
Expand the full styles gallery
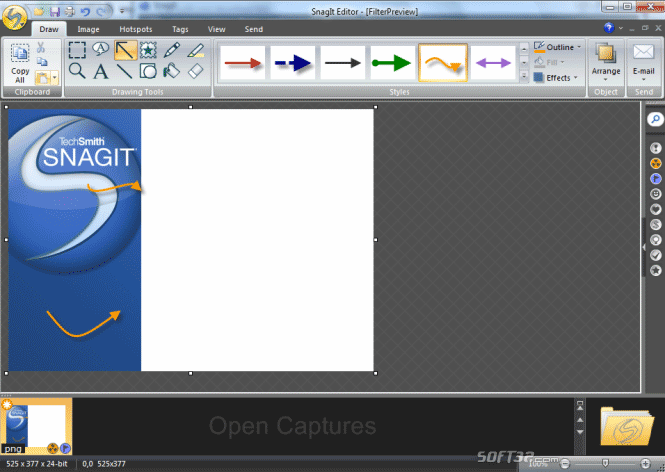(524, 76)
